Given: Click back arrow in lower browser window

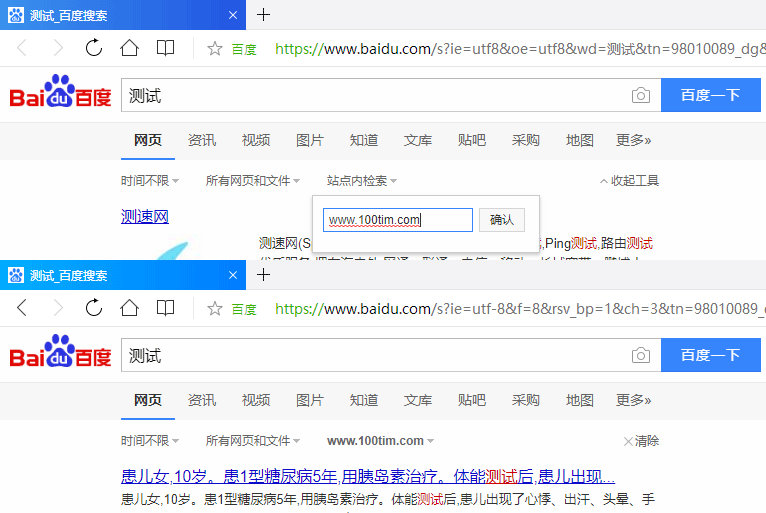Looking at the screenshot, I should (x=22, y=308).
